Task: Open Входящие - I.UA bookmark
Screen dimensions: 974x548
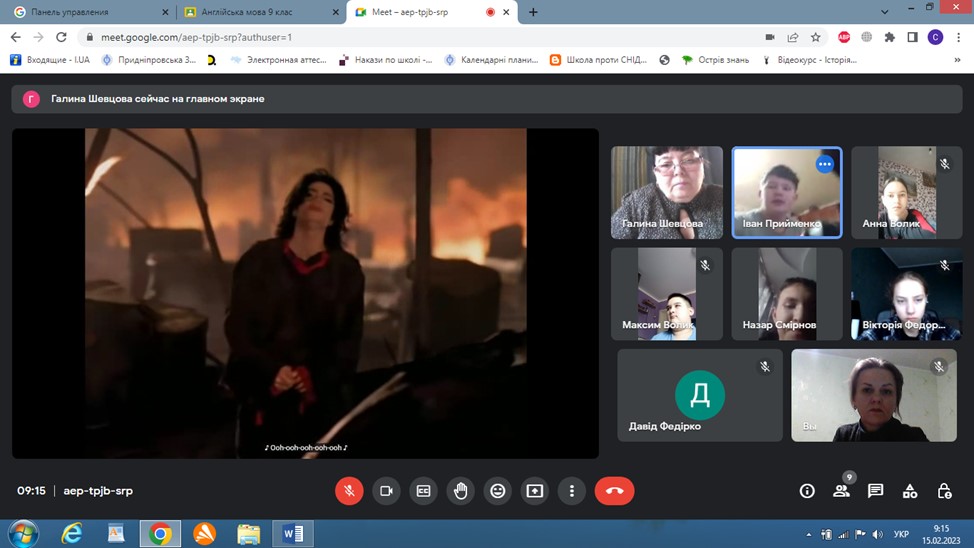Action: pyautogui.click(x=50, y=60)
